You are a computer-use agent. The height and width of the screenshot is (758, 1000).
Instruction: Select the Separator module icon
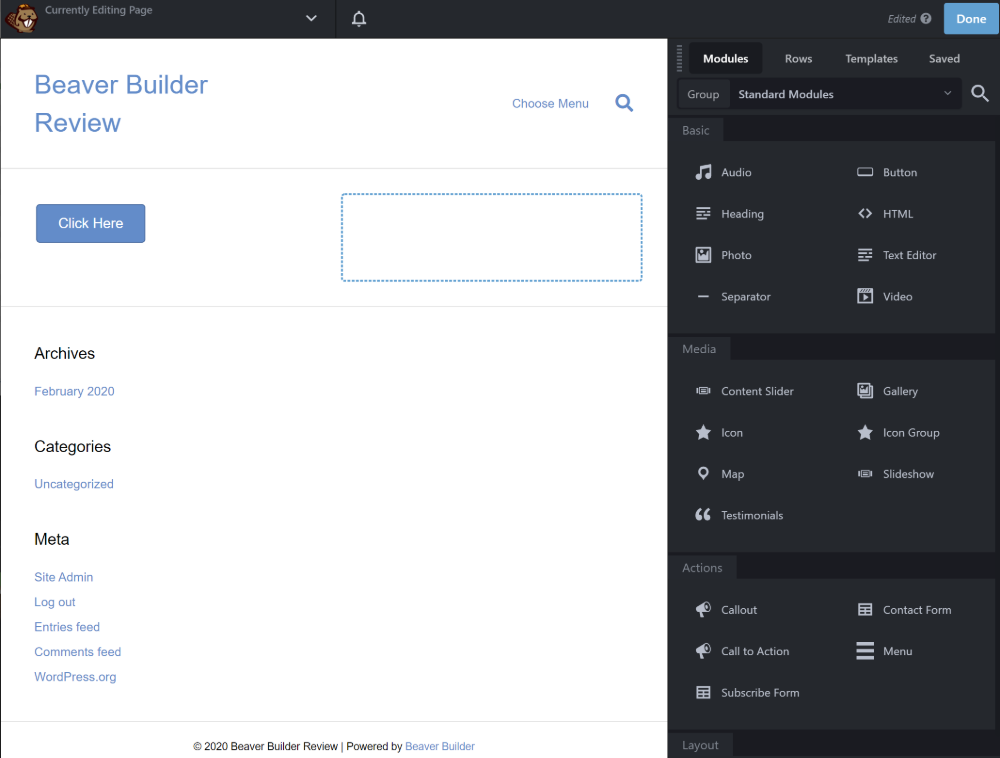coord(703,296)
